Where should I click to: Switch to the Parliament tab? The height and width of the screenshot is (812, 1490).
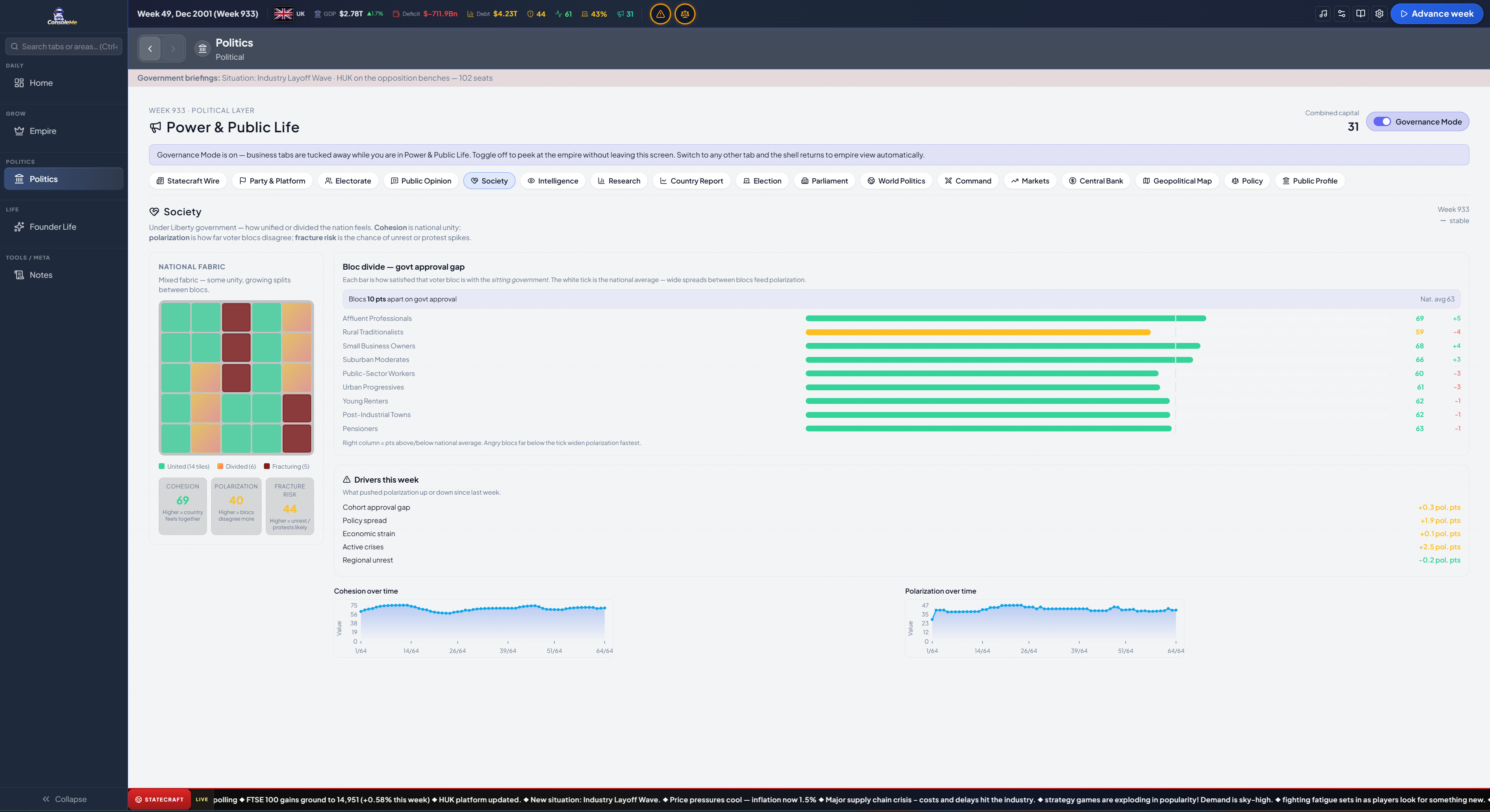[x=824, y=181]
